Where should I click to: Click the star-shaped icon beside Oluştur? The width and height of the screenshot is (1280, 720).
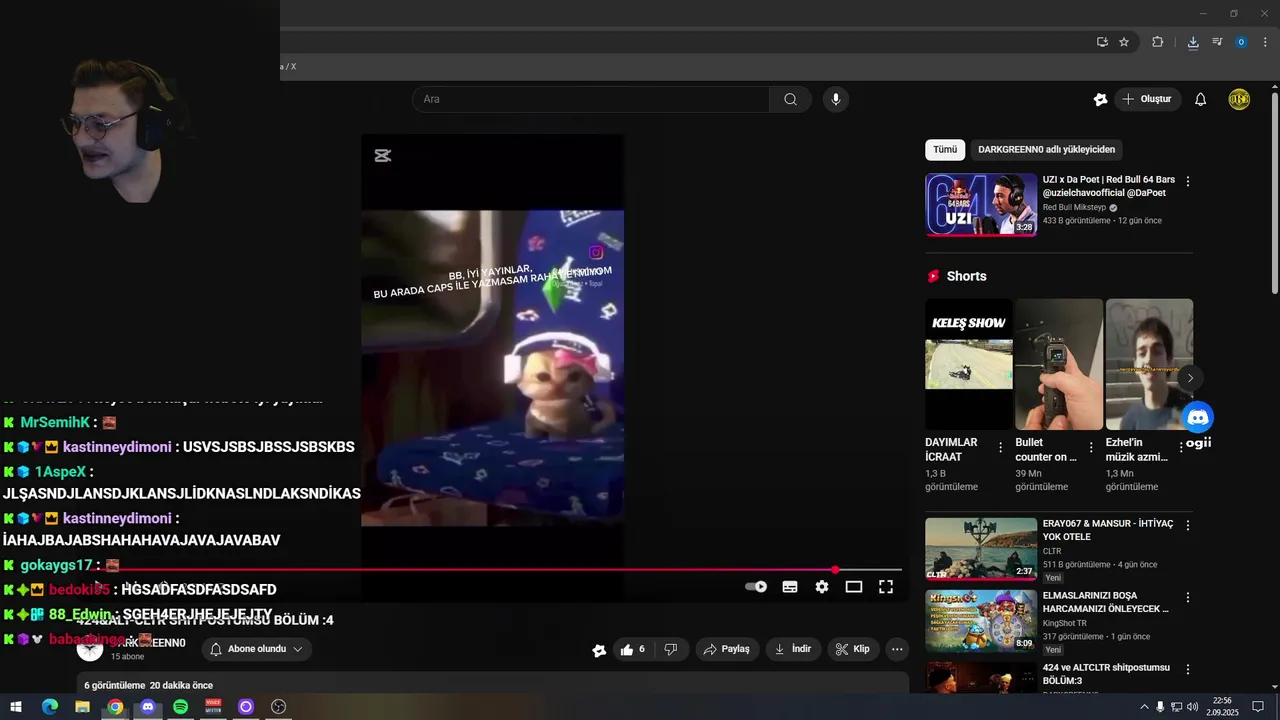(1100, 99)
